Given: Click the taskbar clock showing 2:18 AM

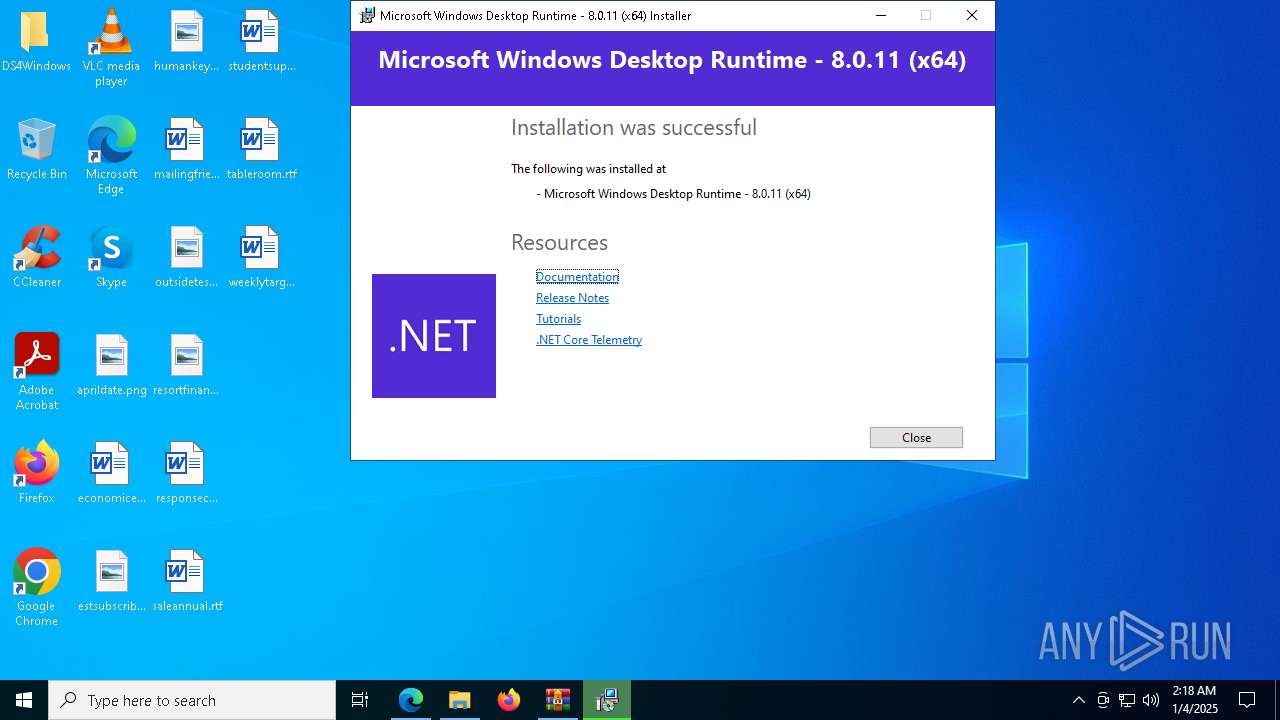Looking at the screenshot, I should coord(1194,700).
